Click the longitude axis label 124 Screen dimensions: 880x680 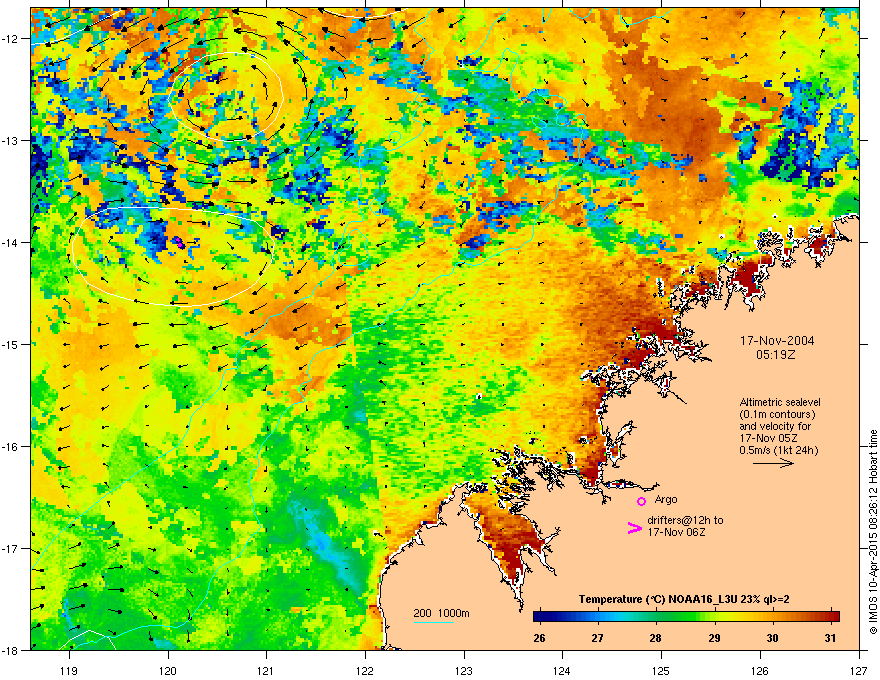tap(562, 670)
